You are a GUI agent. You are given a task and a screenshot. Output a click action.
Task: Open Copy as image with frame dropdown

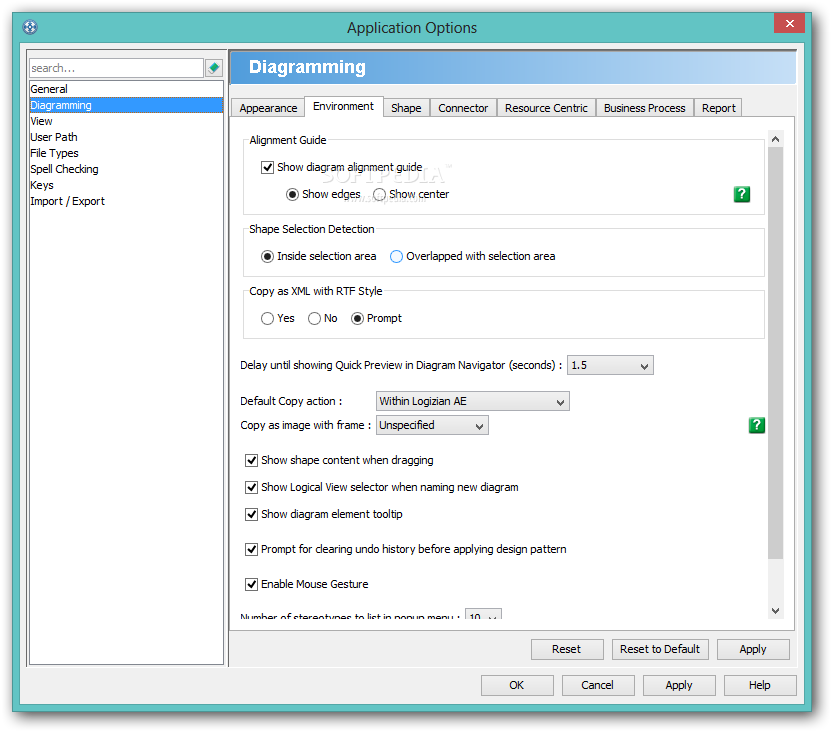tap(432, 425)
